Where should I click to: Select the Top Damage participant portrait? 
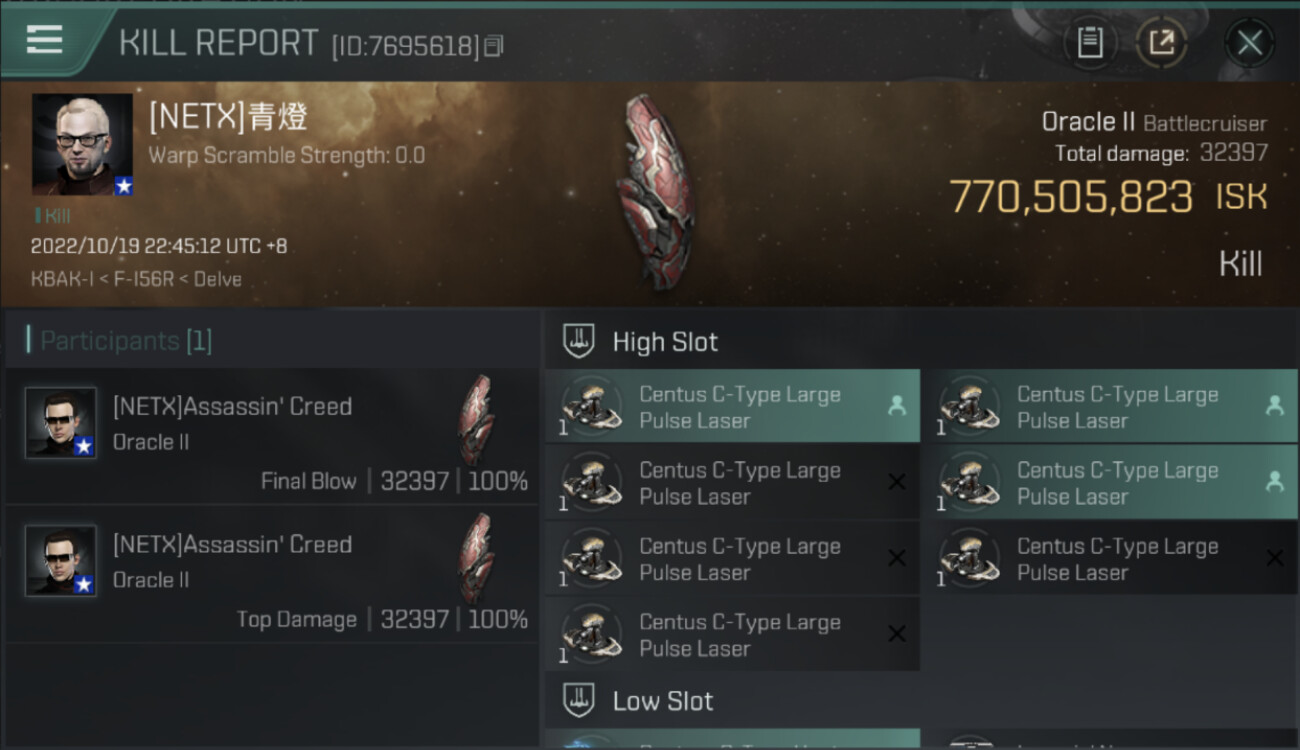(x=61, y=560)
